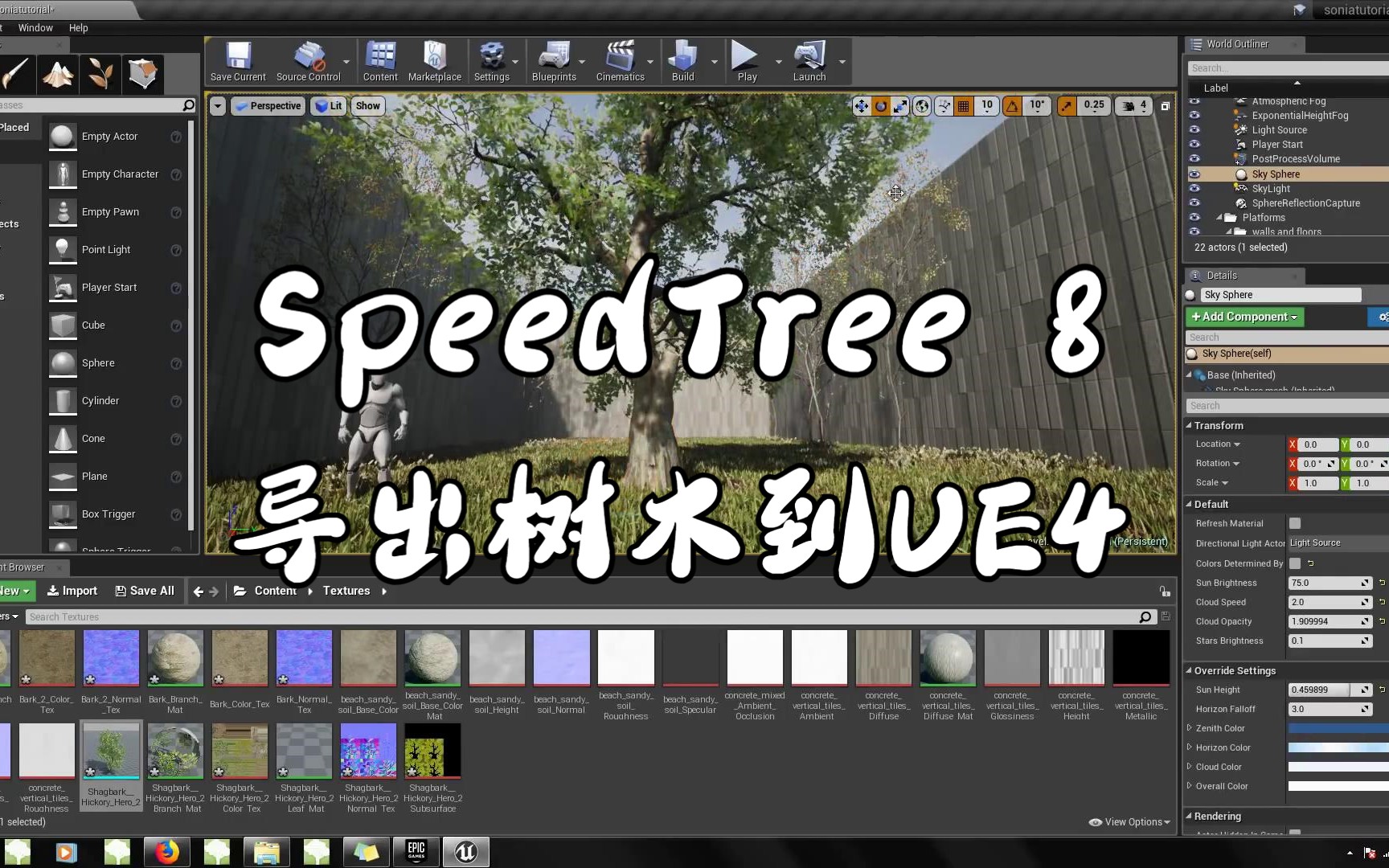Toggle the Refresh checkbox in Default settings

pyautogui.click(x=1293, y=523)
